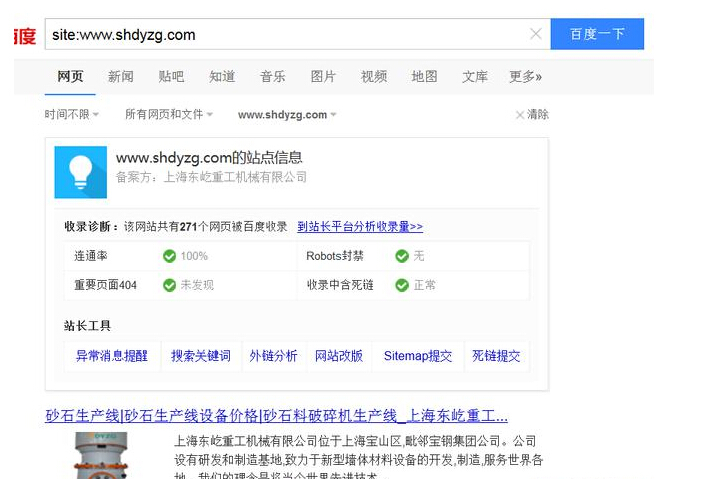
Task: Open the 视频 tab
Action: (x=374, y=76)
